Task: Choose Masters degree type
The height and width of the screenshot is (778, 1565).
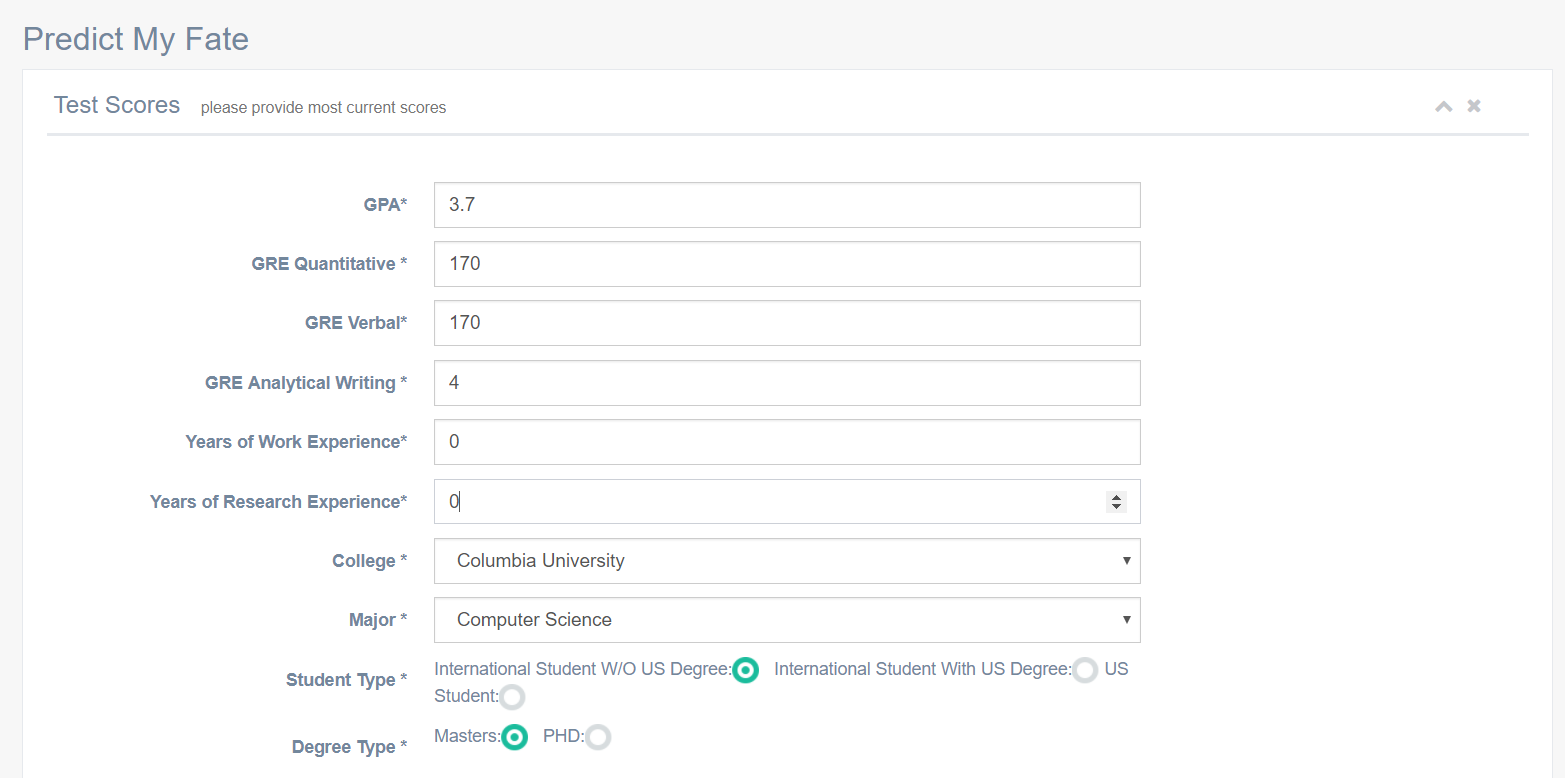Action: click(x=515, y=737)
